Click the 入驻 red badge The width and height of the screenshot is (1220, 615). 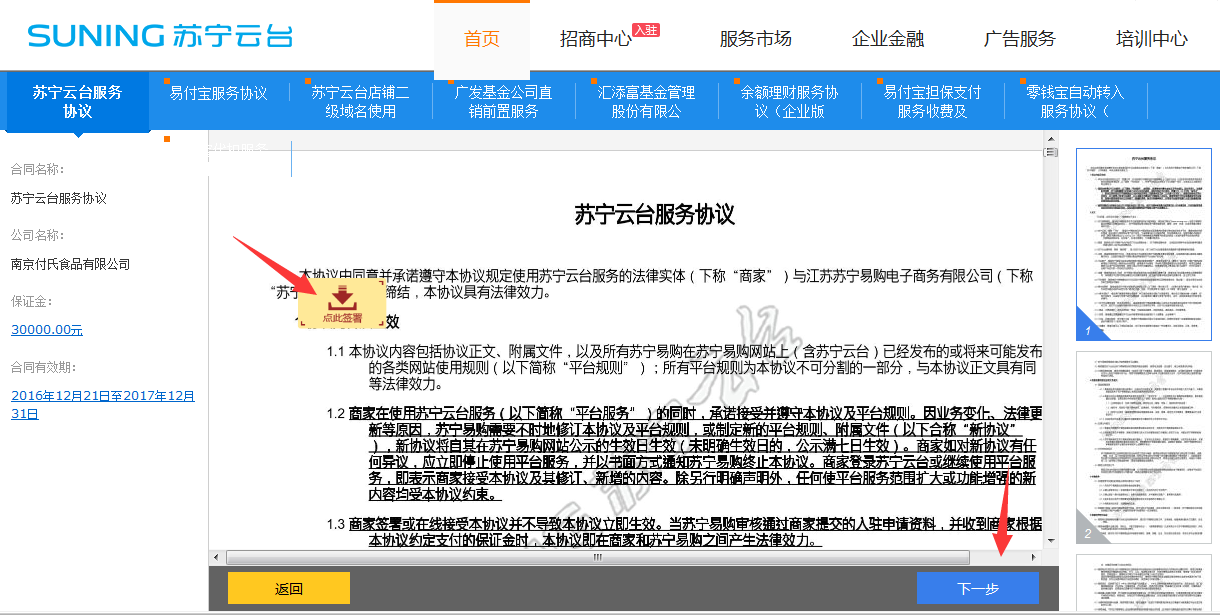pyautogui.click(x=646, y=30)
